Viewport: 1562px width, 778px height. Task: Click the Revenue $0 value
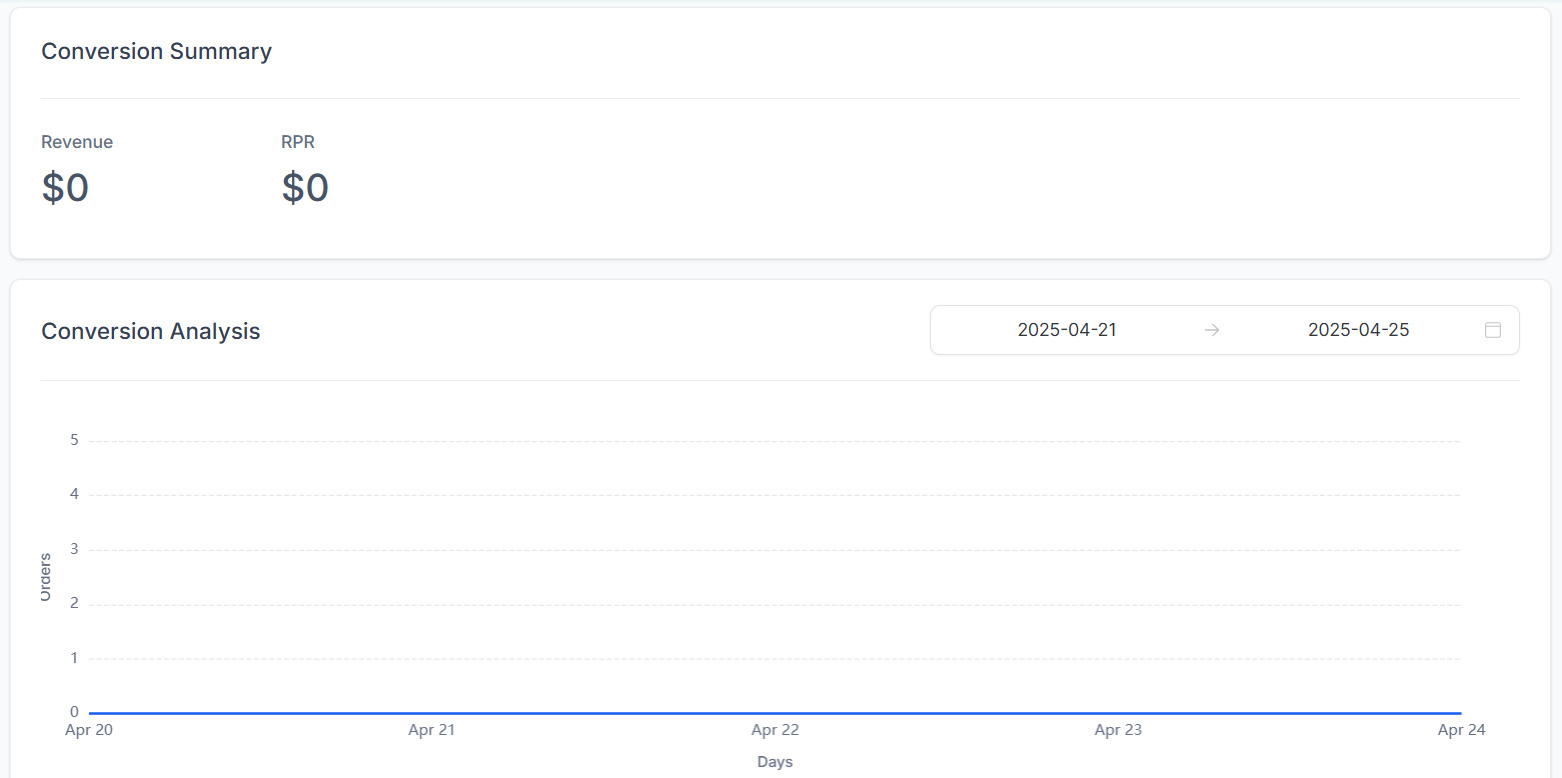click(x=65, y=188)
